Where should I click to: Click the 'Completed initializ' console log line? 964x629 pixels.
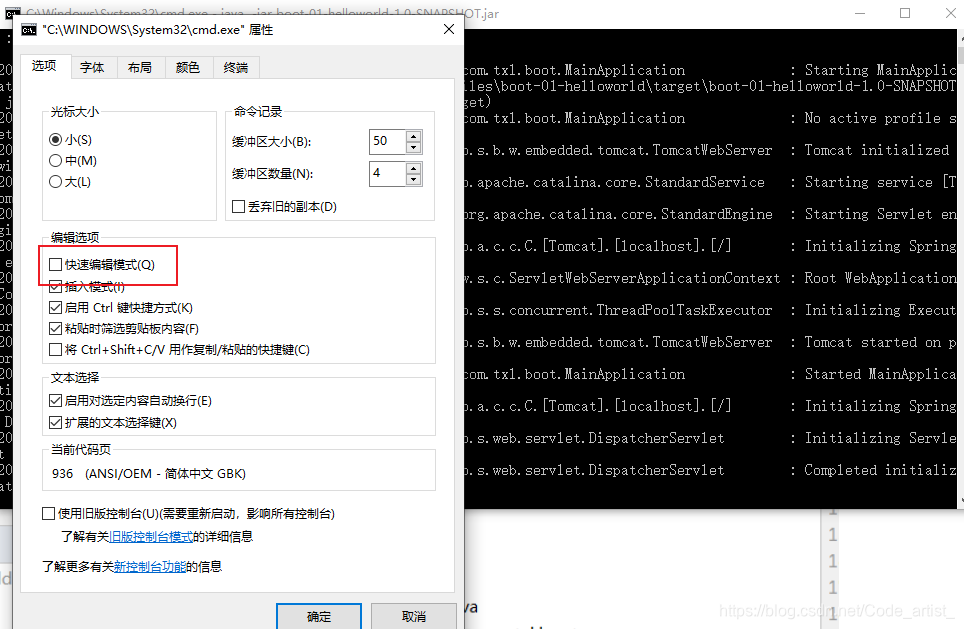pyautogui.click(x=880, y=470)
